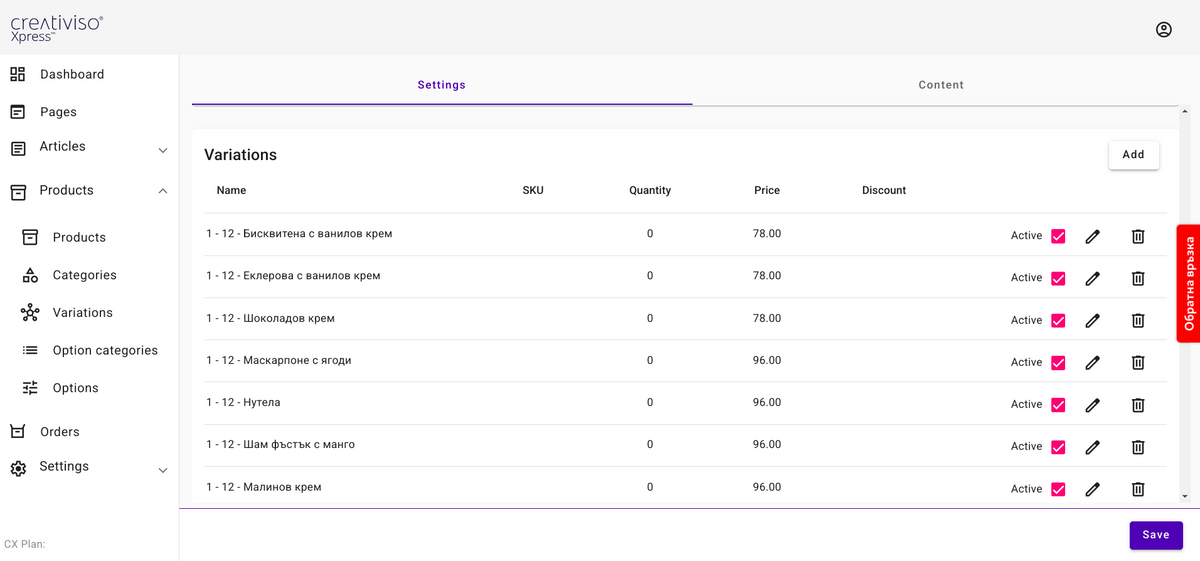Click the Discount column header

click(x=884, y=190)
